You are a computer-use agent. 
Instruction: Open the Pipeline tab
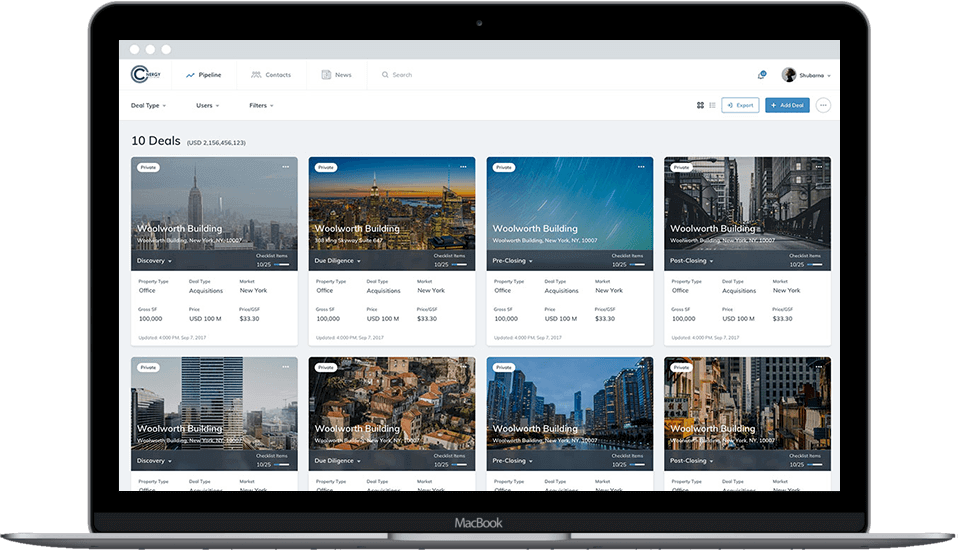204,75
